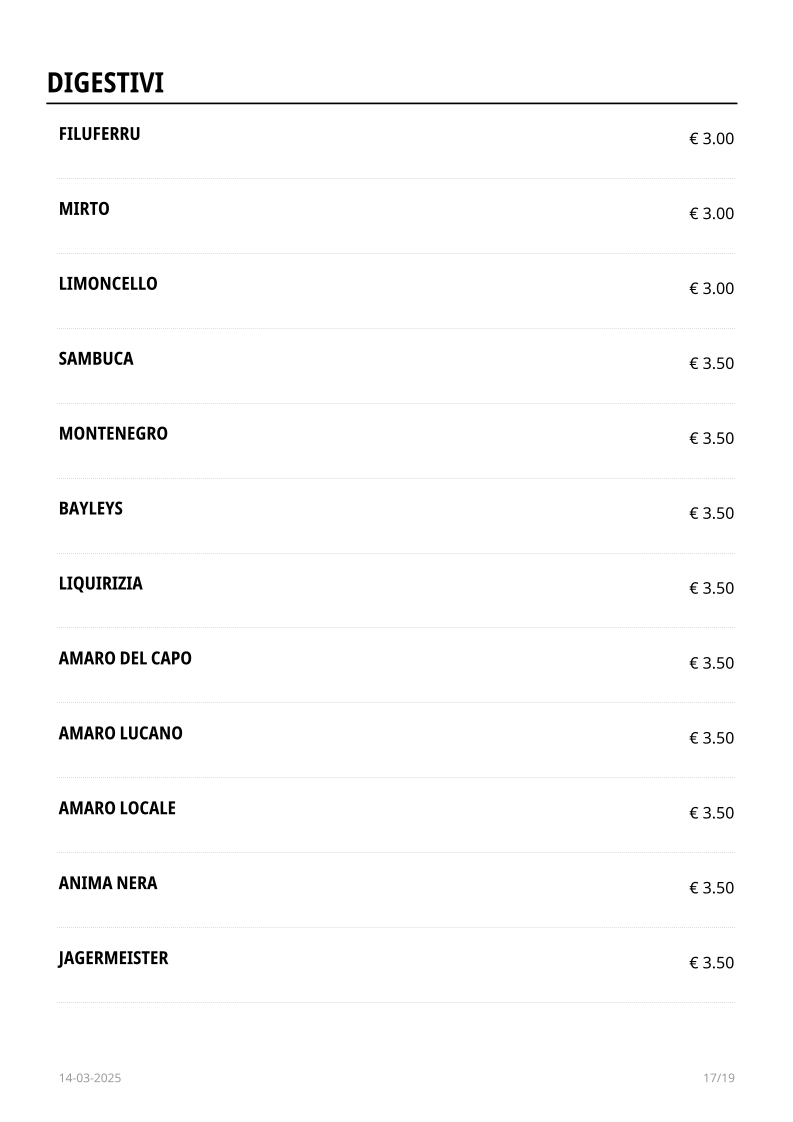Select the AMARO LUCANO item
The image size is (793, 1122).
click(x=121, y=734)
